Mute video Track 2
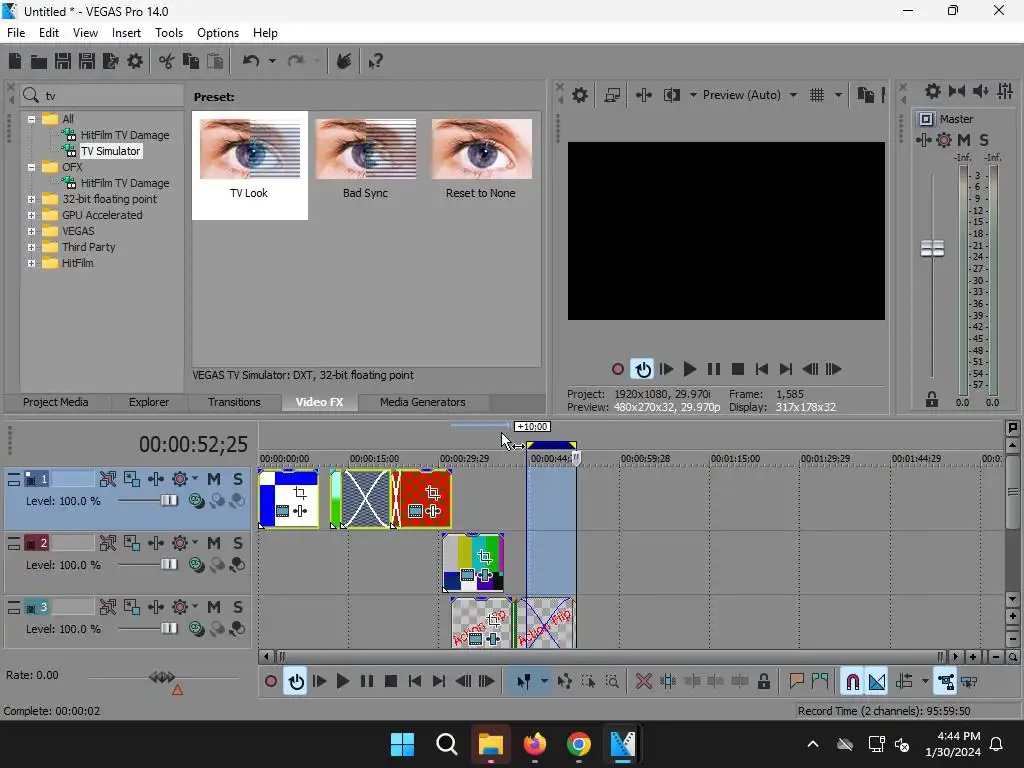1024x768 pixels. pyautogui.click(x=214, y=543)
